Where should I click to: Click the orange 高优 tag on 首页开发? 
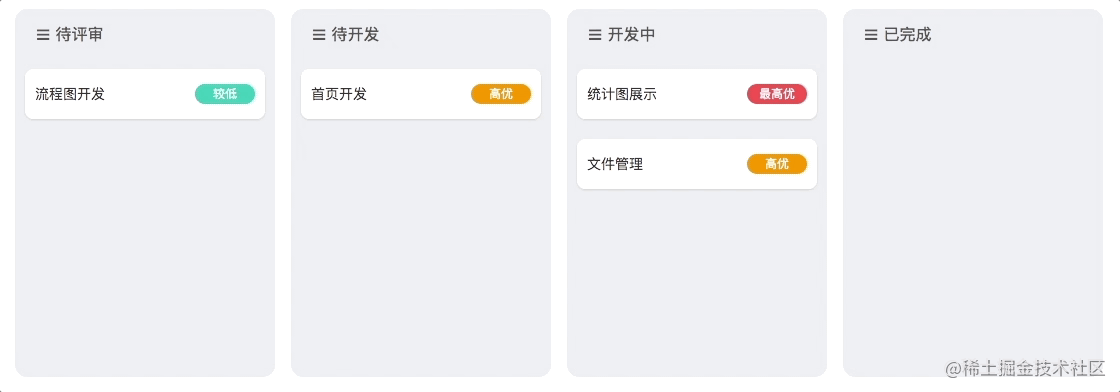pyautogui.click(x=501, y=94)
